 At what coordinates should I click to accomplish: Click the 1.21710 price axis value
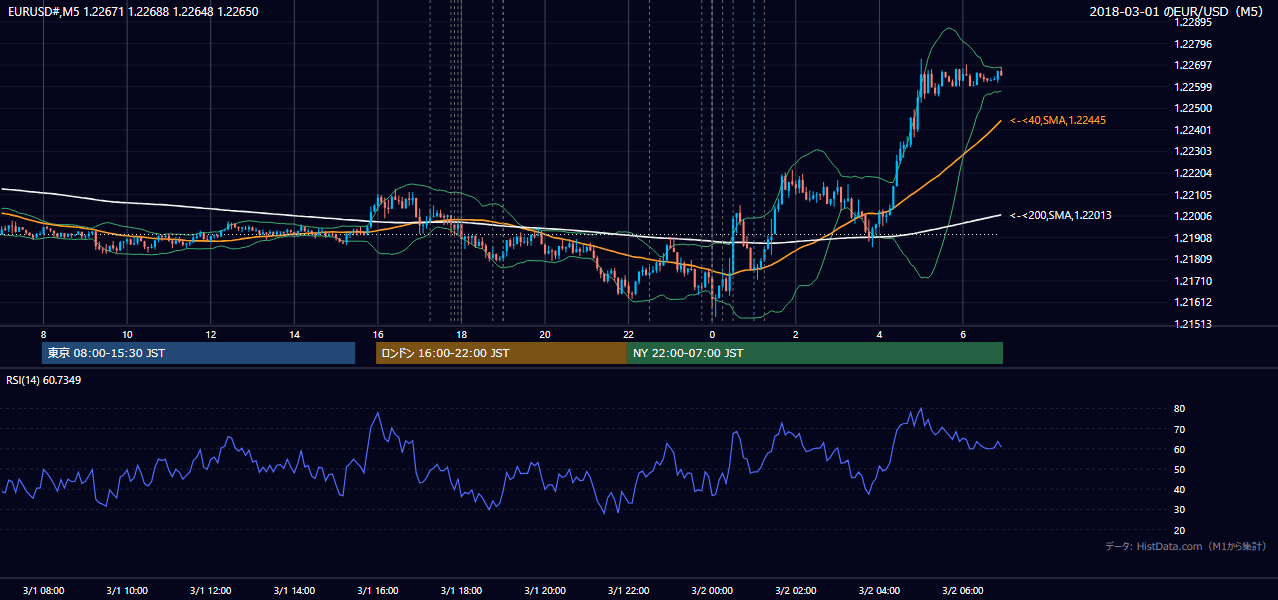[x=1192, y=281]
